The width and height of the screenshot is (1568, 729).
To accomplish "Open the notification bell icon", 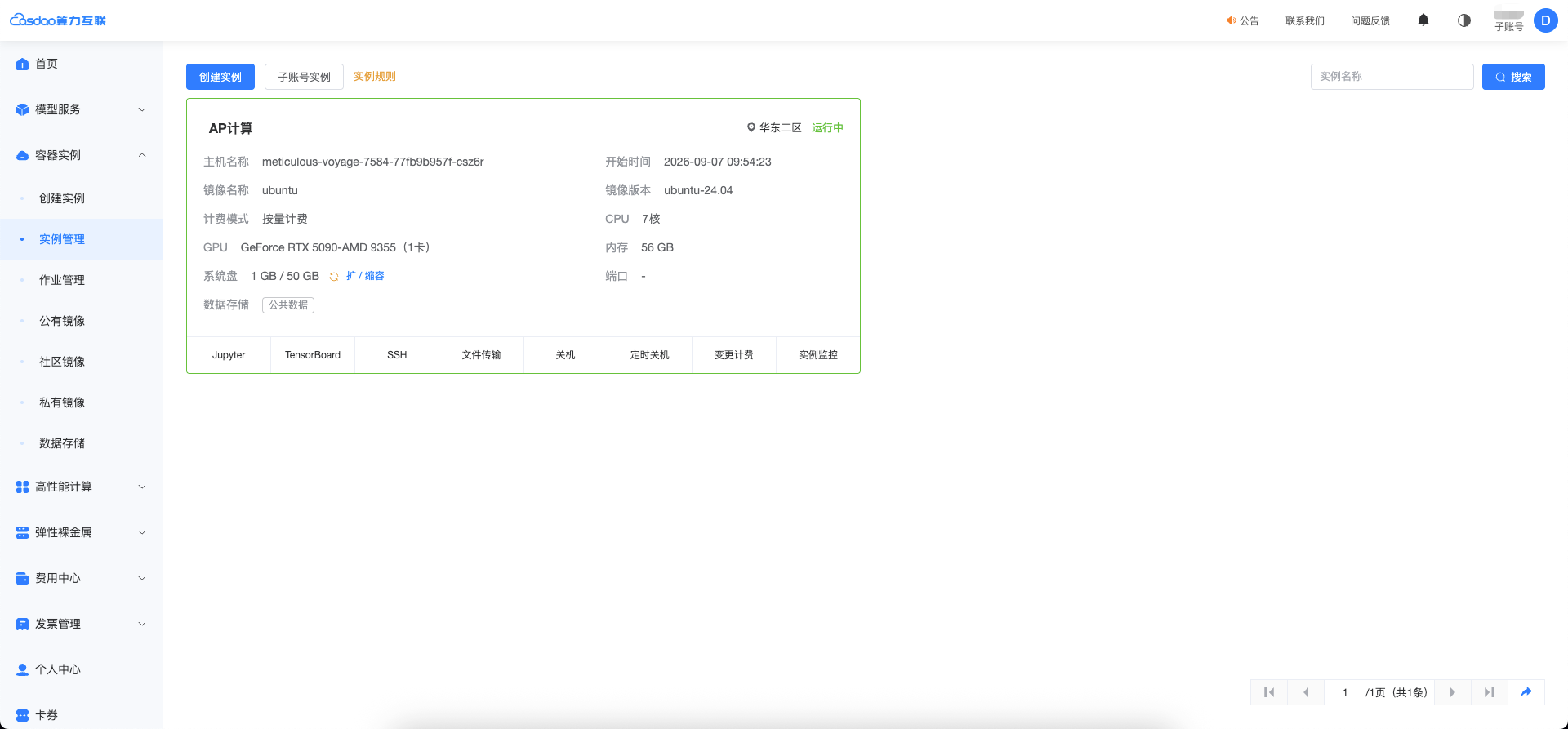I will 1423,20.
